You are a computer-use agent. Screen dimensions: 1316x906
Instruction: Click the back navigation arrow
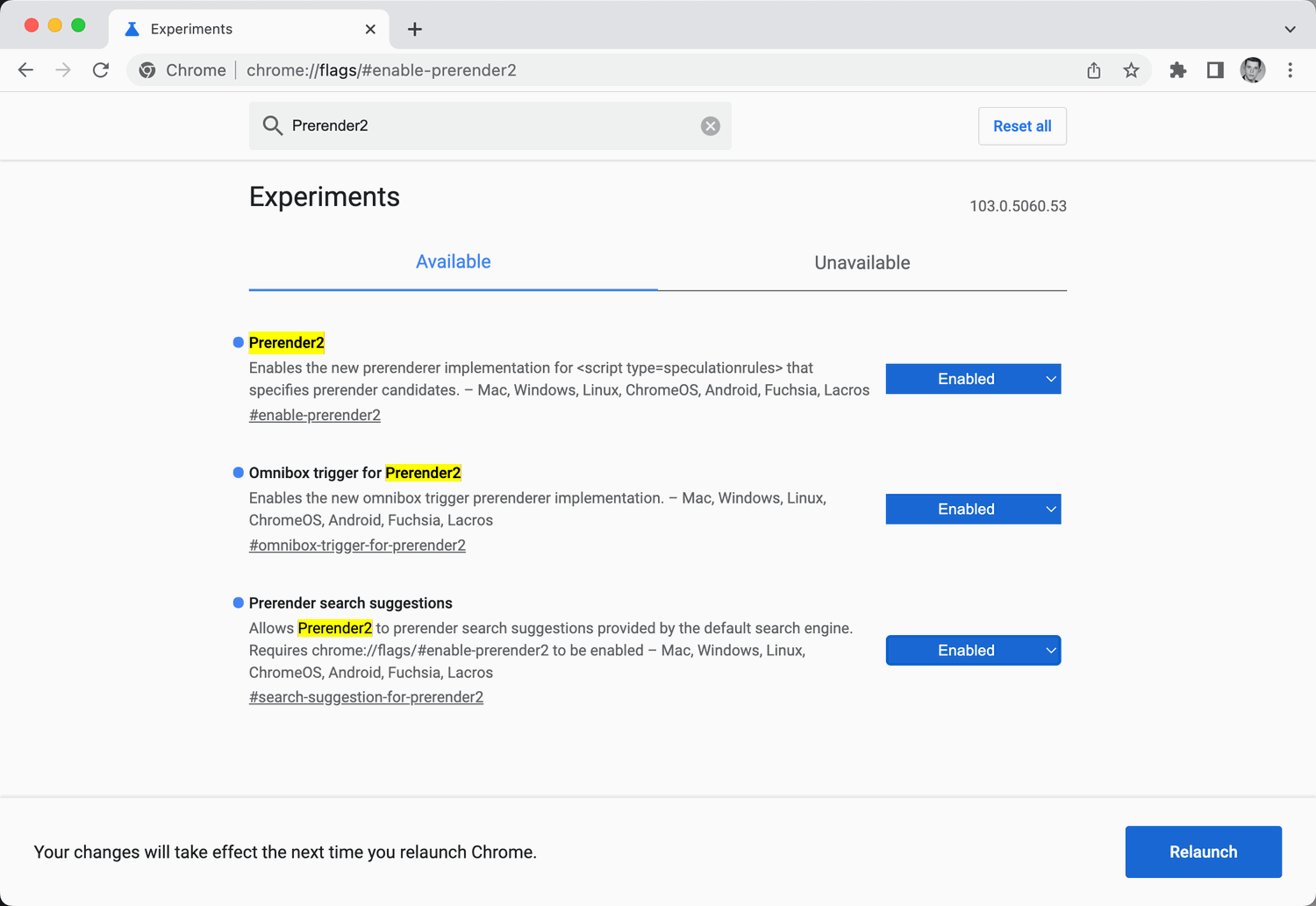click(x=25, y=70)
